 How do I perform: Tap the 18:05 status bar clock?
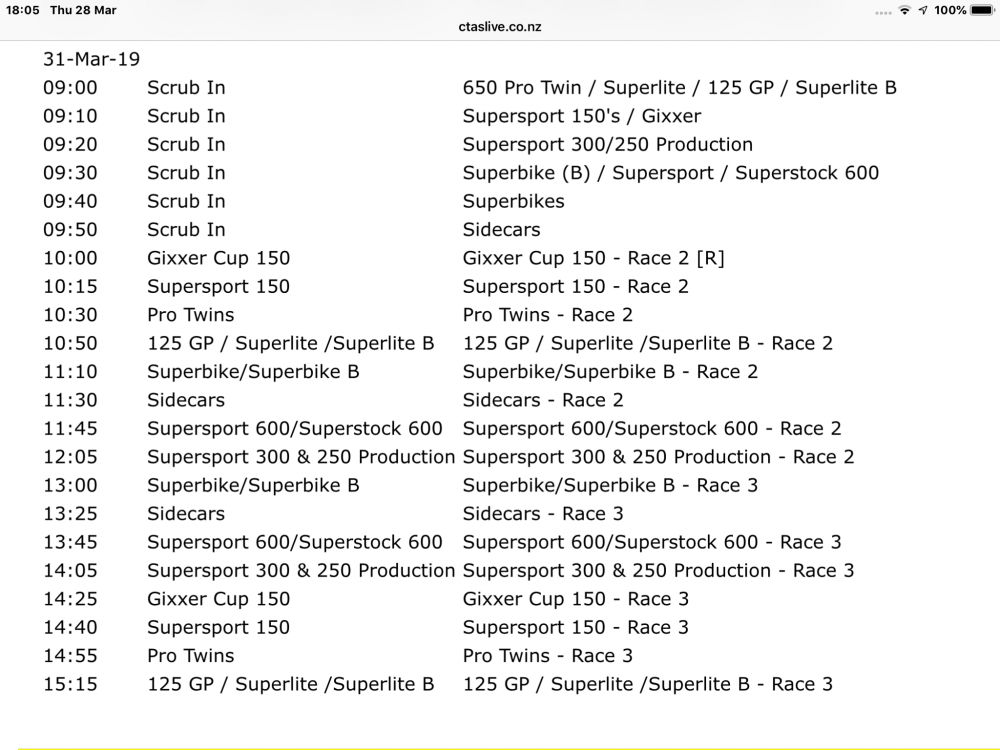pyautogui.click(x=22, y=10)
